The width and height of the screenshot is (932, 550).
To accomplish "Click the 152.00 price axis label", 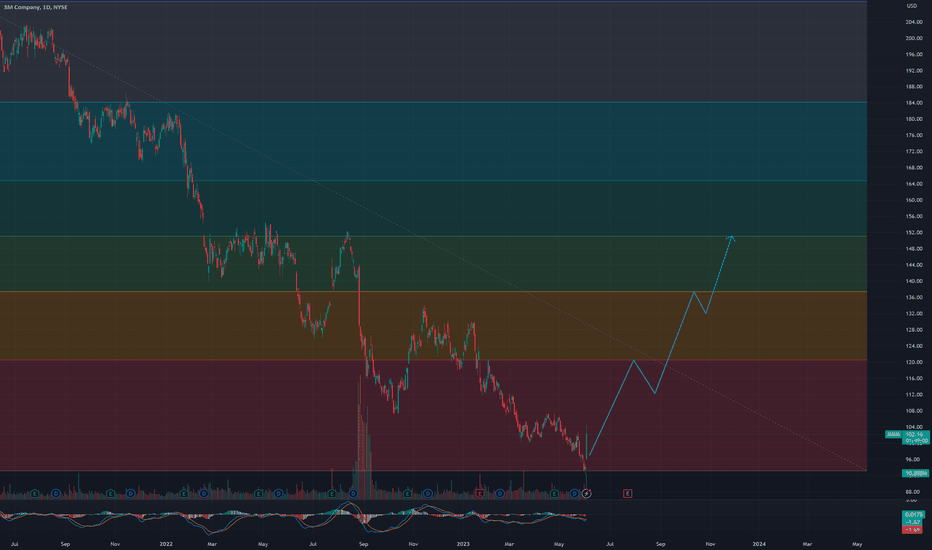I will [x=914, y=232].
